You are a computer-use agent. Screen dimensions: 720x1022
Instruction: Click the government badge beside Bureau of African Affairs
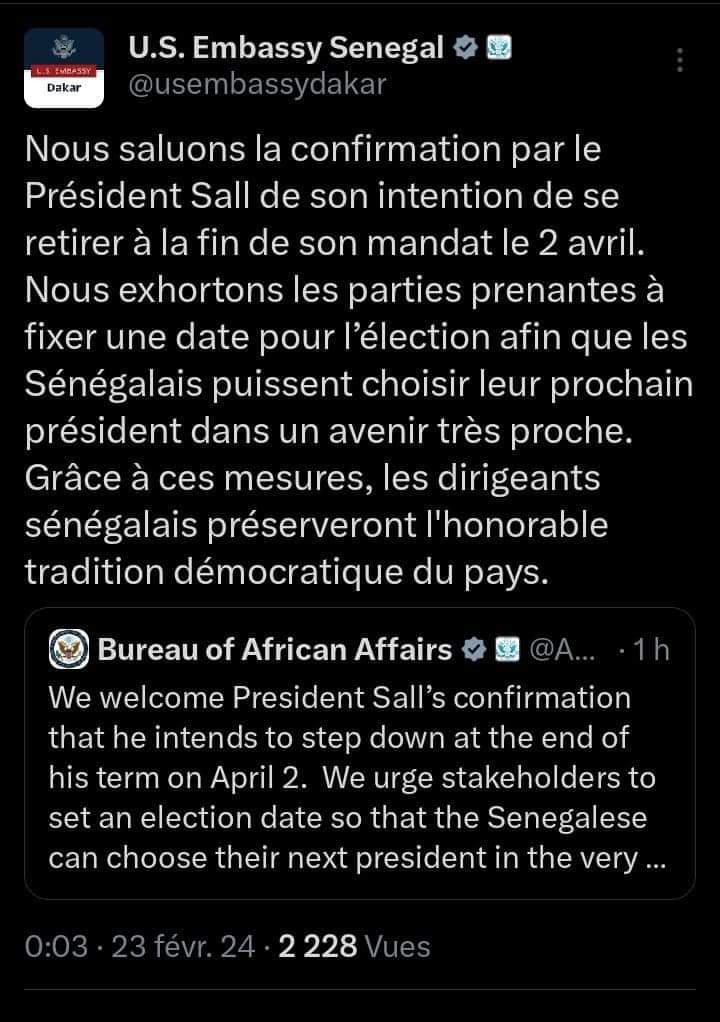(505, 650)
